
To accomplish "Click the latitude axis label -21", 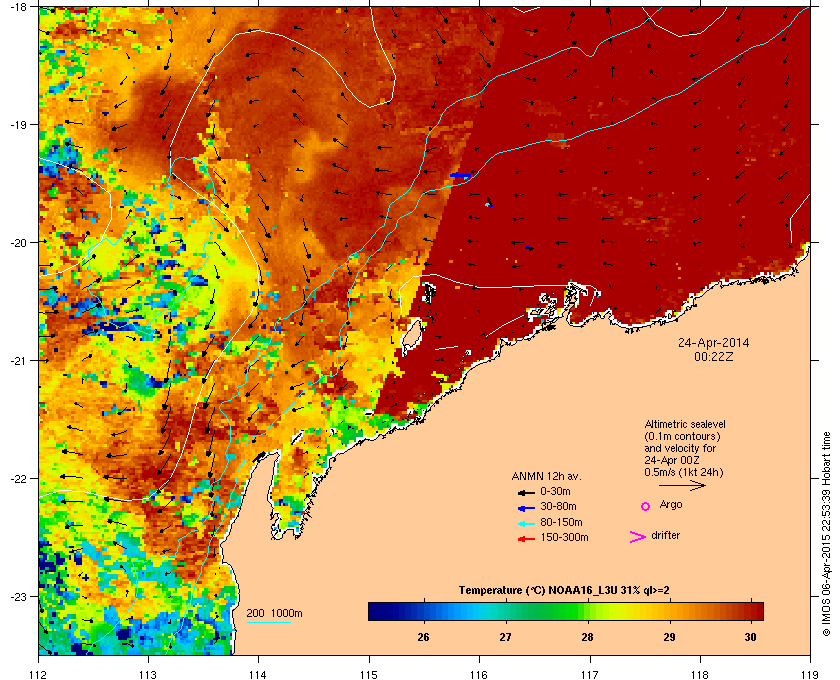I will point(18,360).
